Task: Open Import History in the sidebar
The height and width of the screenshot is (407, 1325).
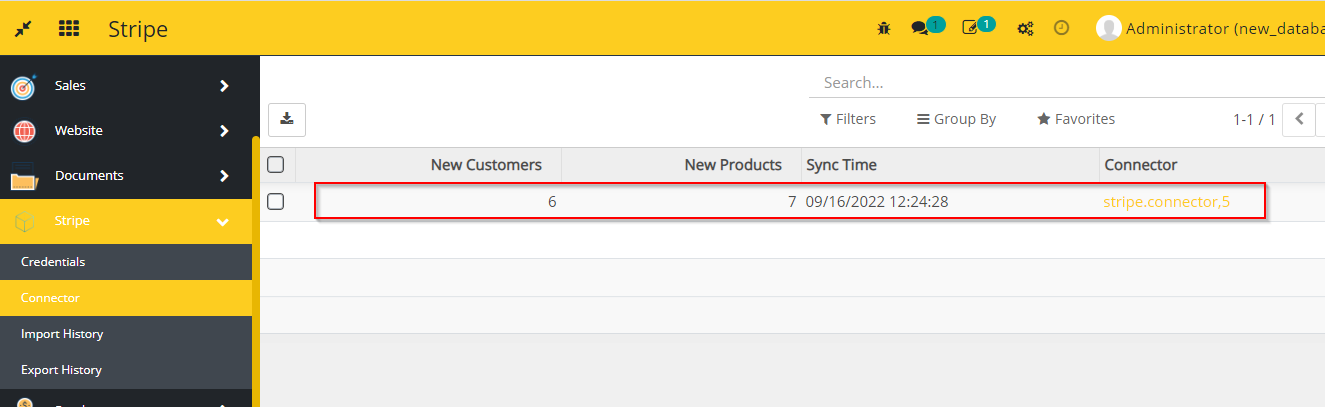Action: click(x=62, y=334)
